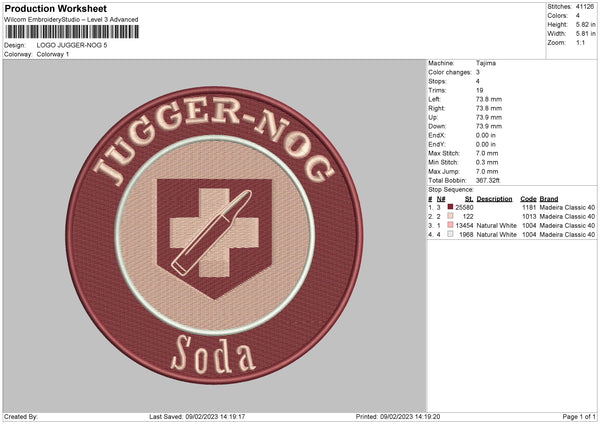Click the 'EndX:' value 0.00 in
This screenshot has height=424, width=600.
486,135
